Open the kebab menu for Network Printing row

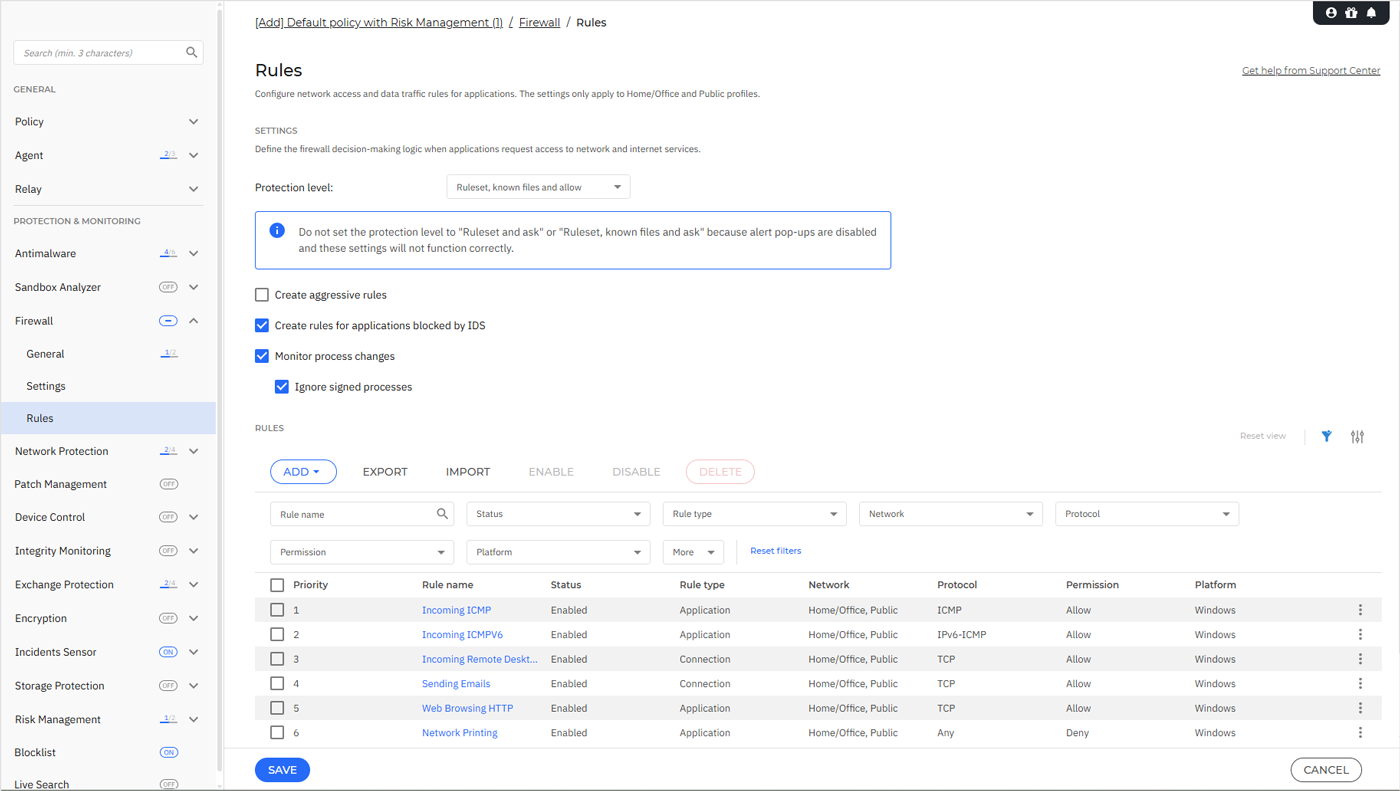(x=1360, y=733)
